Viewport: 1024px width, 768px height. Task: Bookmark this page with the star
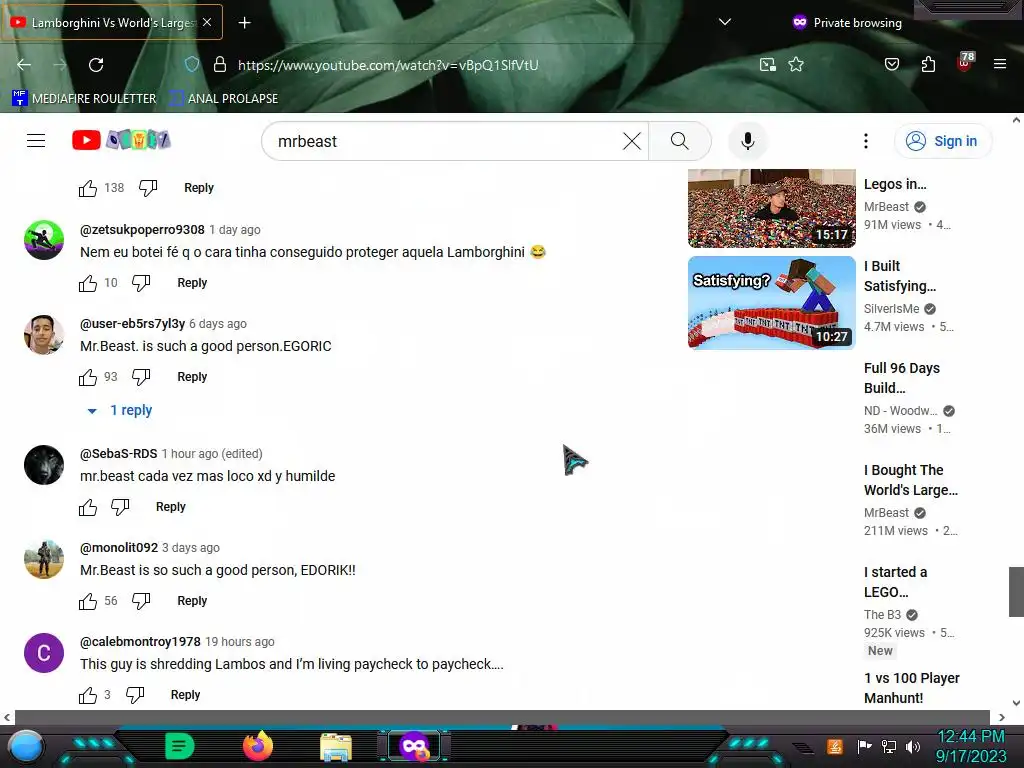795,65
